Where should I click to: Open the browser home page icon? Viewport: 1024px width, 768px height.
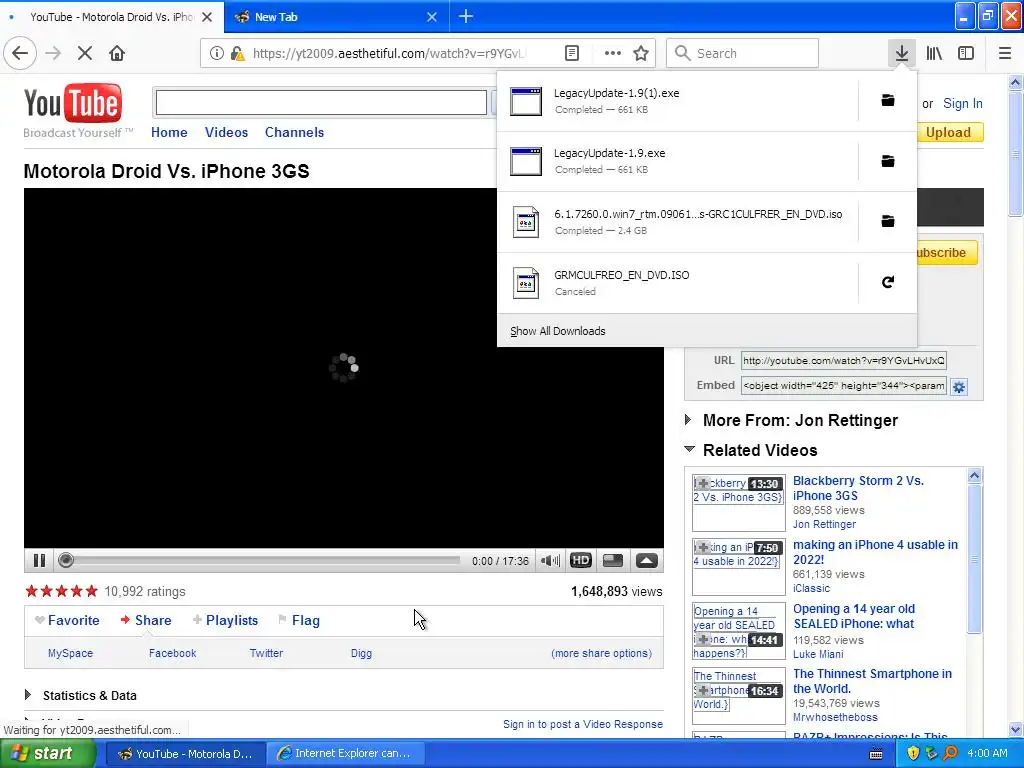click(x=117, y=53)
